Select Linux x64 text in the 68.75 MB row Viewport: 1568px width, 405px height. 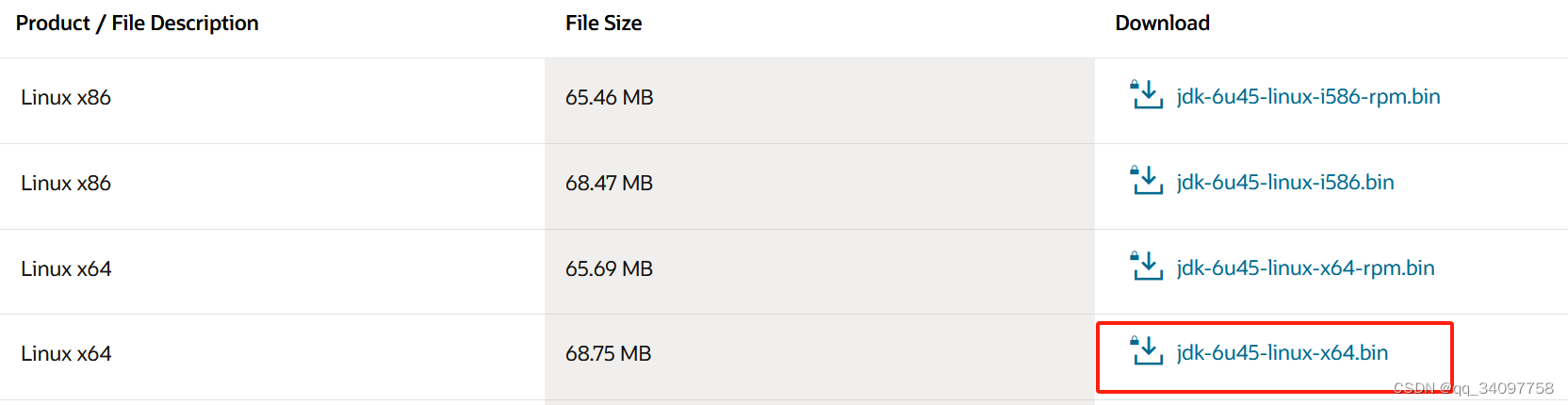pyautogui.click(x=66, y=353)
